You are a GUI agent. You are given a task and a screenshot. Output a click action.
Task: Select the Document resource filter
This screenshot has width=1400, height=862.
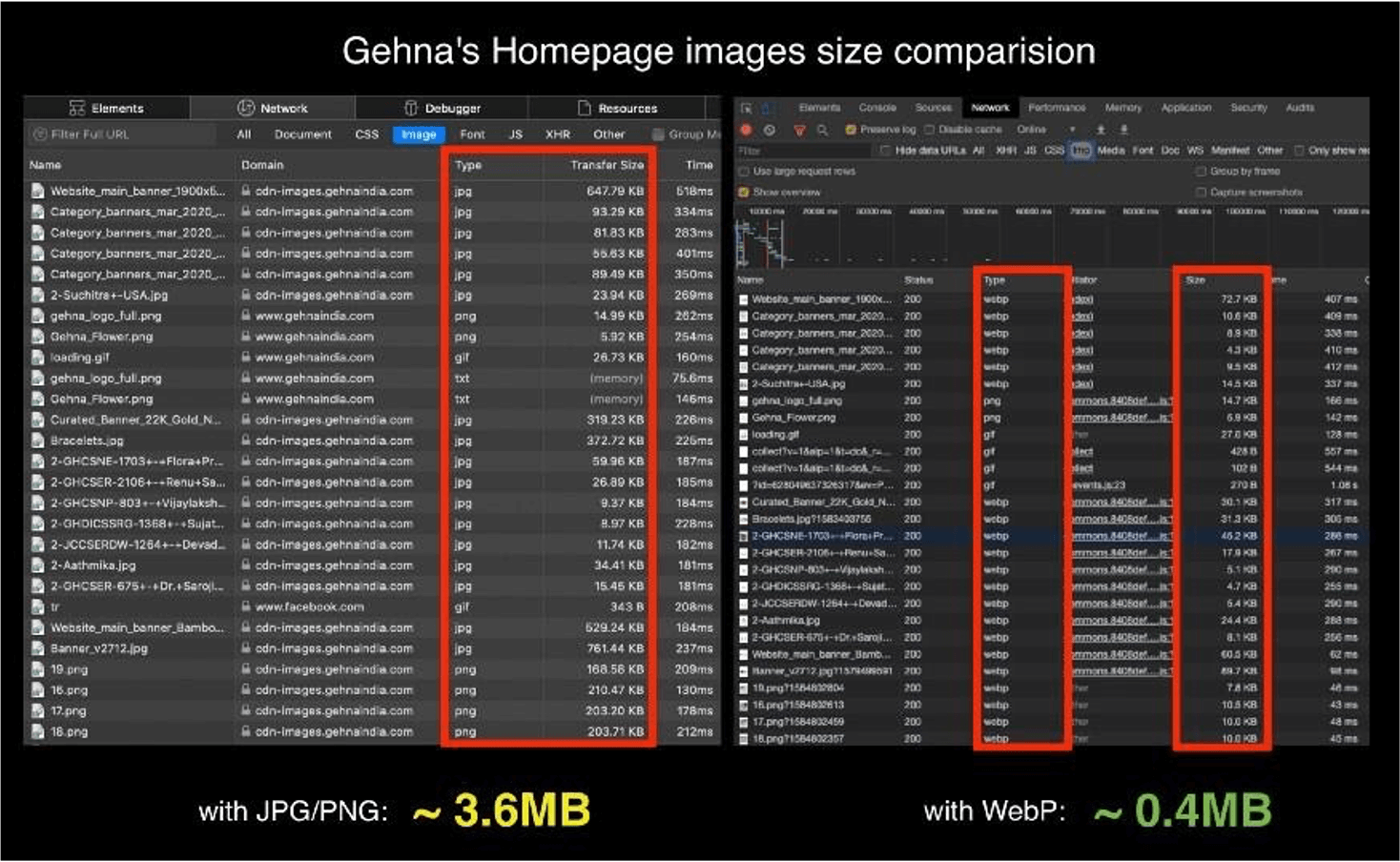pyautogui.click(x=303, y=134)
